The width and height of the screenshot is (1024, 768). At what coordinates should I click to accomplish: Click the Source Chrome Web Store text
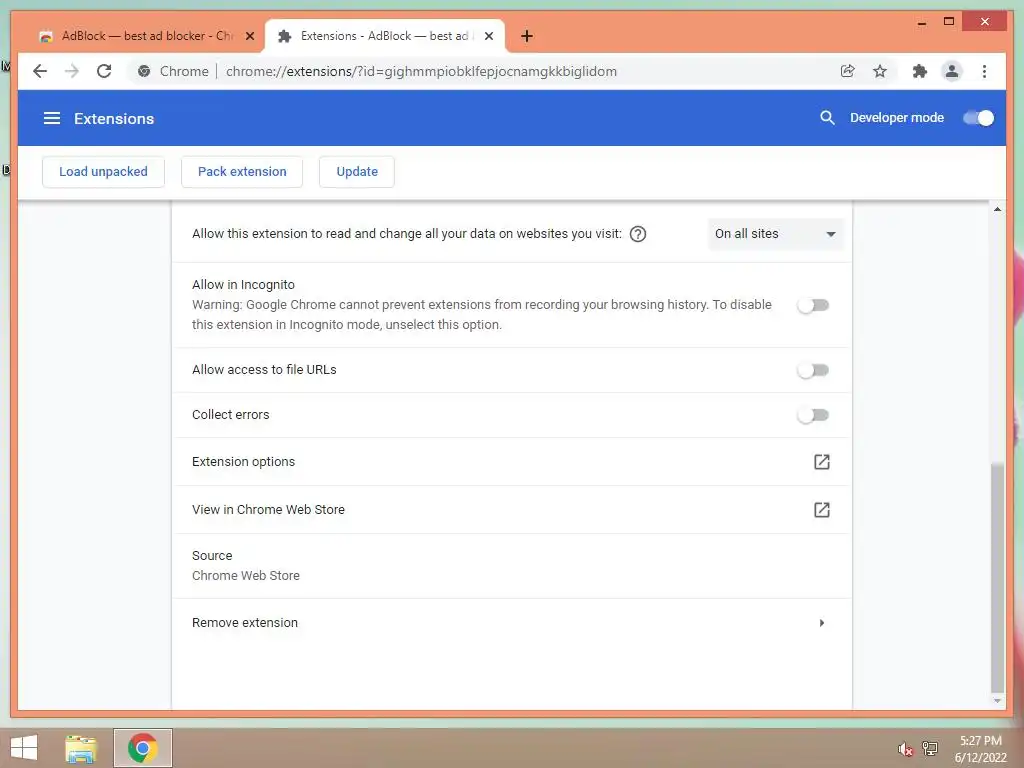coord(246,575)
